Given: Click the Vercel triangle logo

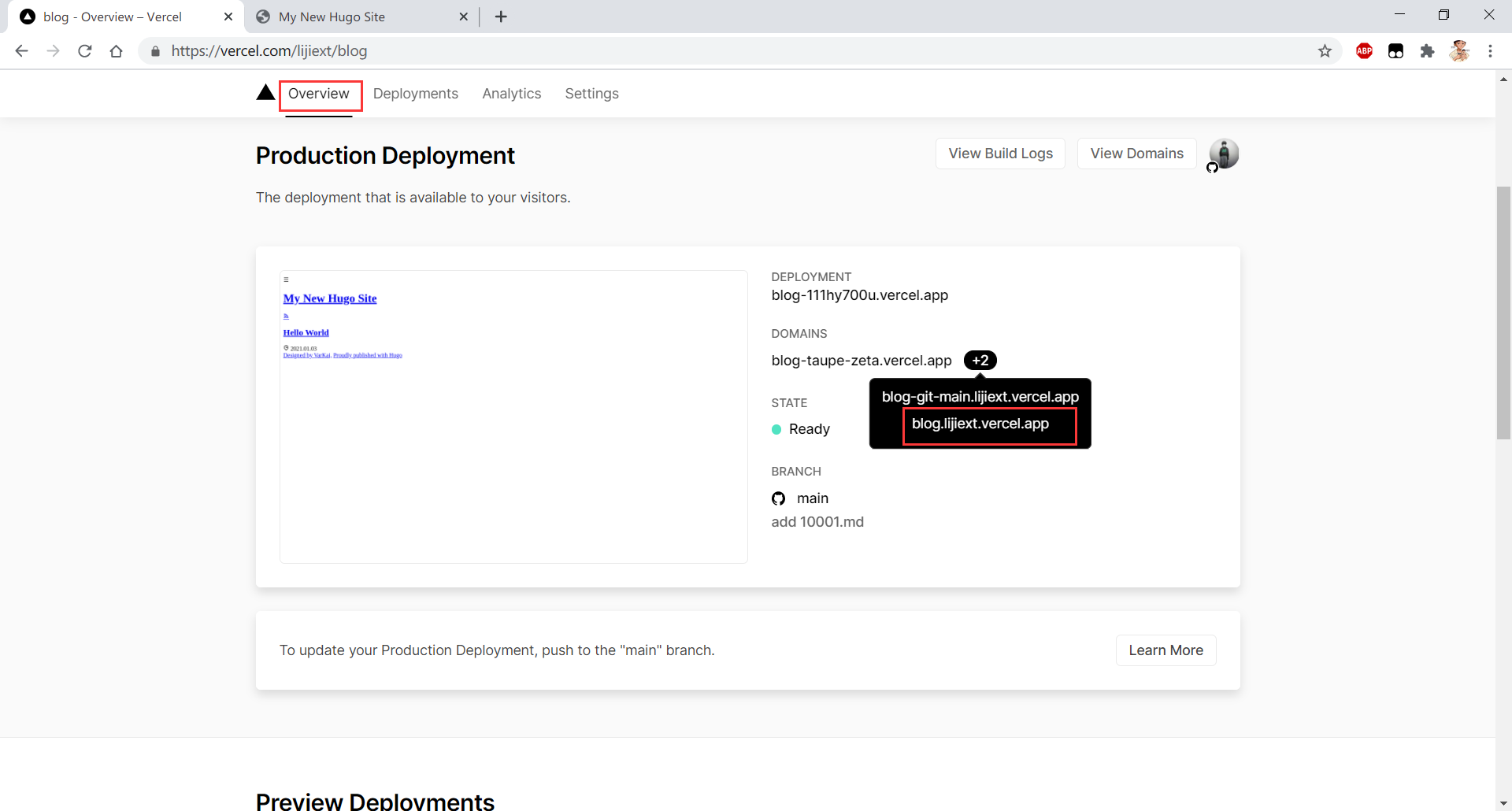Looking at the screenshot, I should (265, 93).
